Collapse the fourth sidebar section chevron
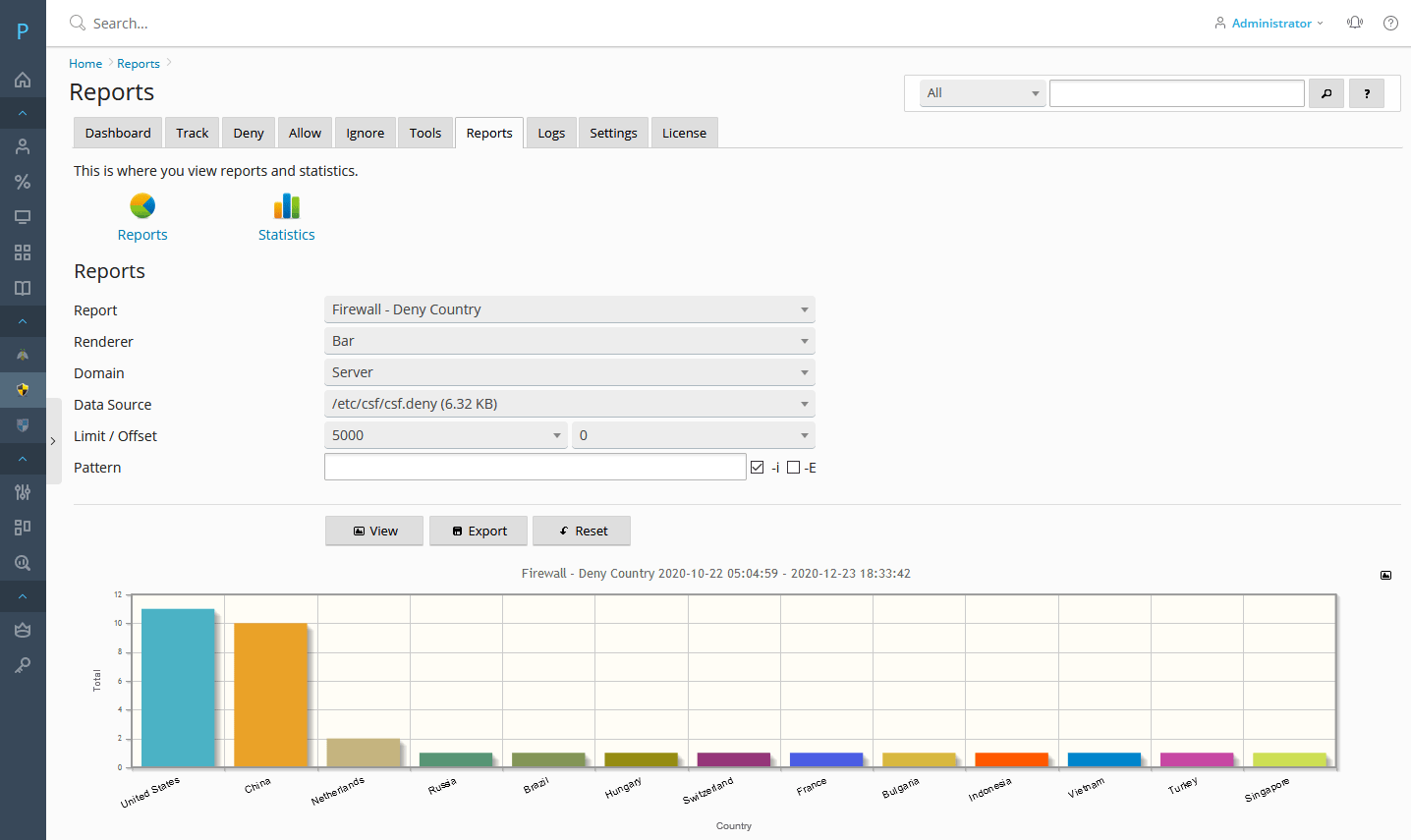 23,596
